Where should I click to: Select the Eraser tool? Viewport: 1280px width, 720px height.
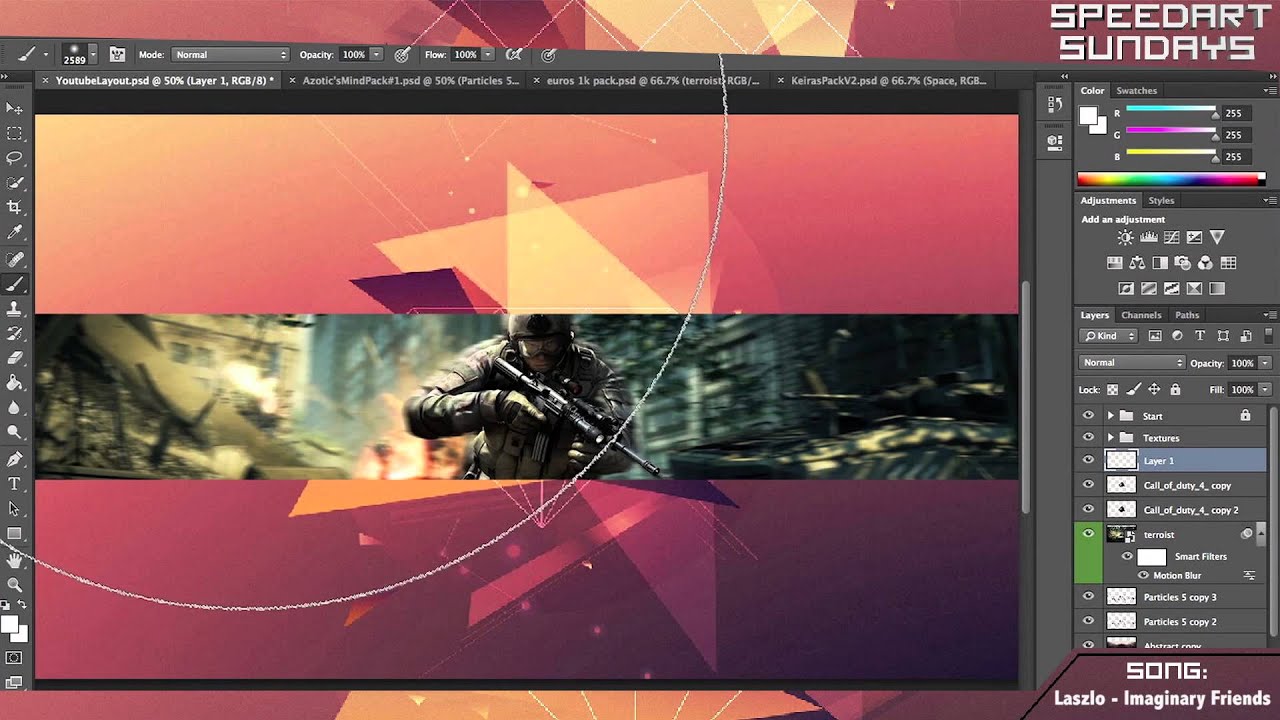[x=14, y=358]
